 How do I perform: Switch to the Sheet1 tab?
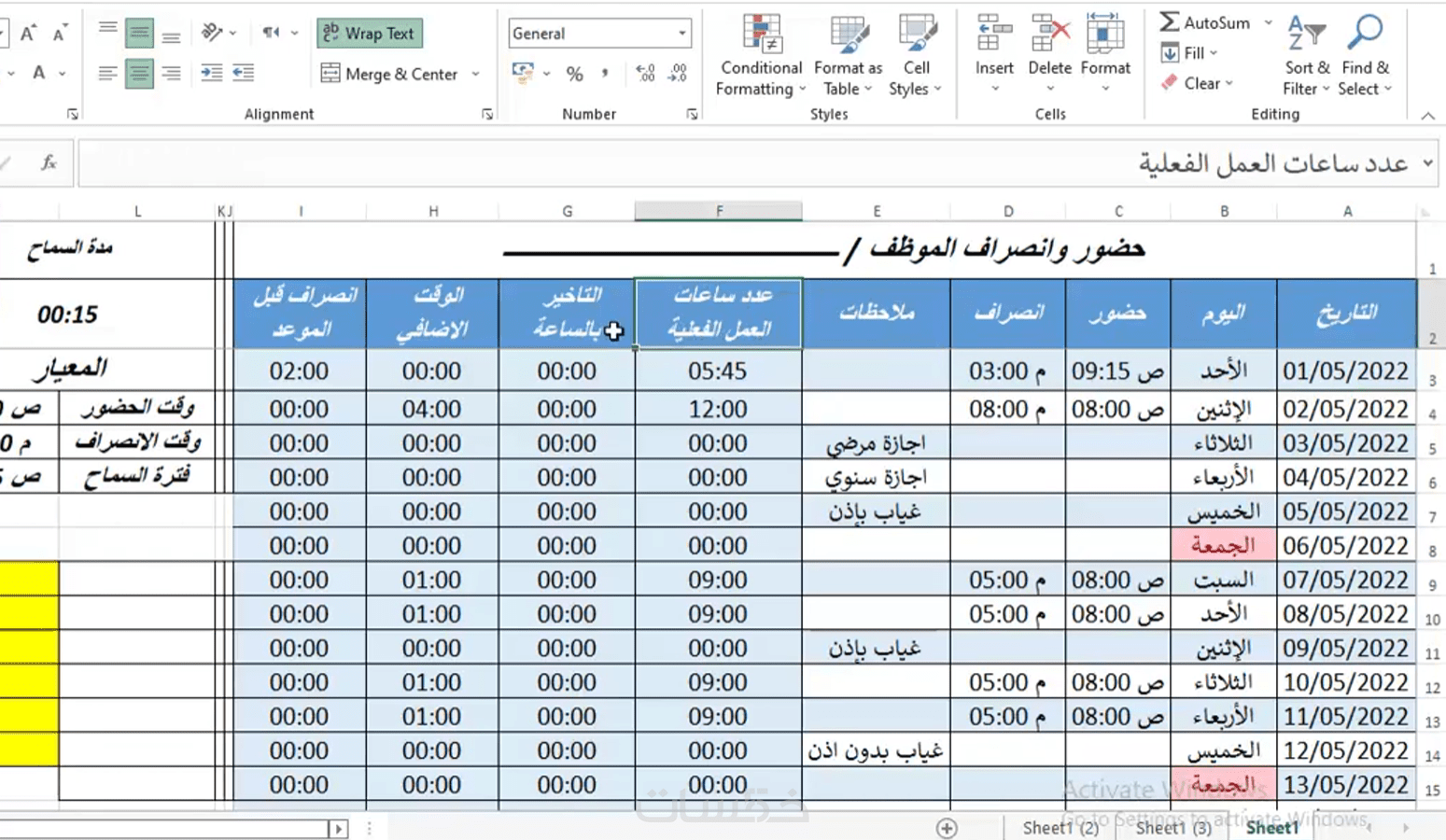[1271, 828]
